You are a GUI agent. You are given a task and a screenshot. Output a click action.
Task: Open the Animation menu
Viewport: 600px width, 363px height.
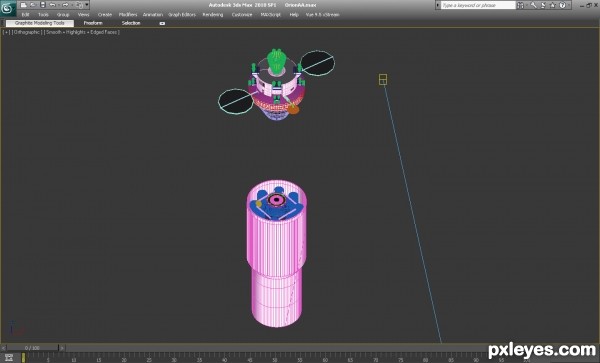point(153,15)
